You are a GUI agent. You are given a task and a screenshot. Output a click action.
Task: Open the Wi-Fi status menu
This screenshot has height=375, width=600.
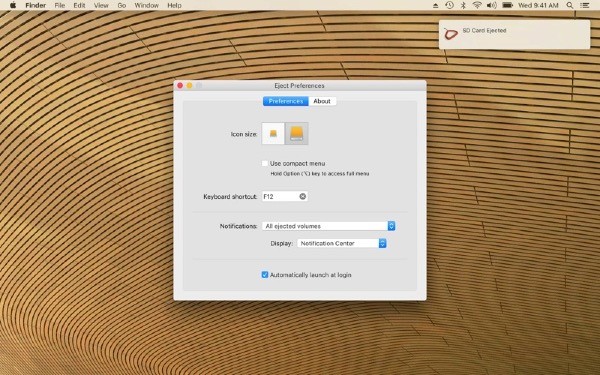[x=477, y=5]
